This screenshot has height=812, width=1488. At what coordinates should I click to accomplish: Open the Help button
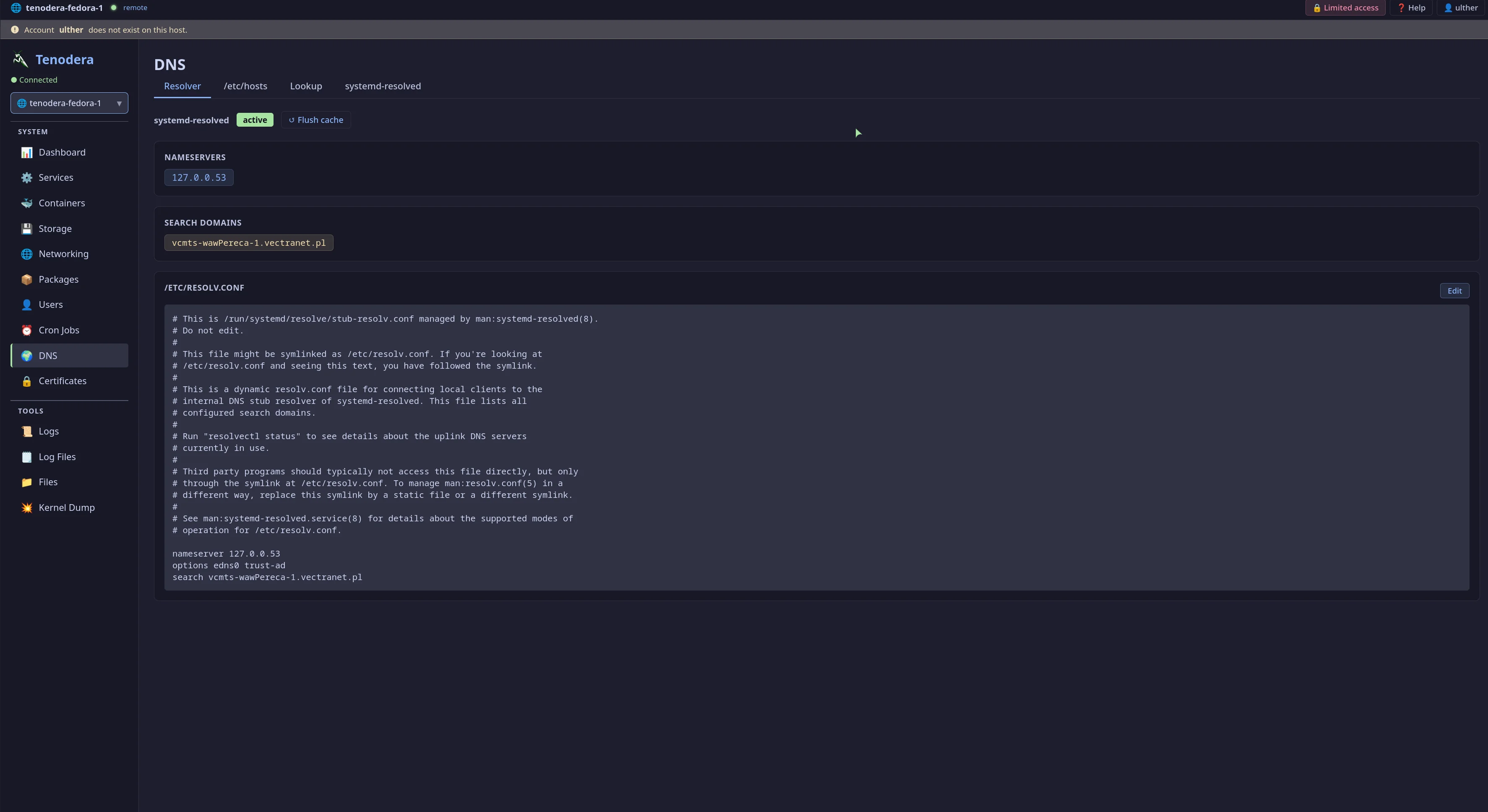(x=1411, y=8)
